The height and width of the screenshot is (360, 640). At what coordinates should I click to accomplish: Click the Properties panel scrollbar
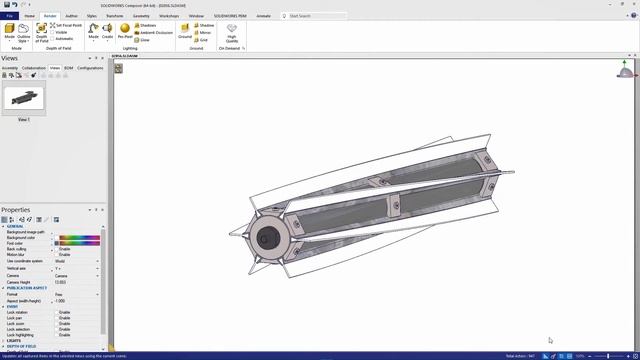pyautogui.click(x=103, y=282)
